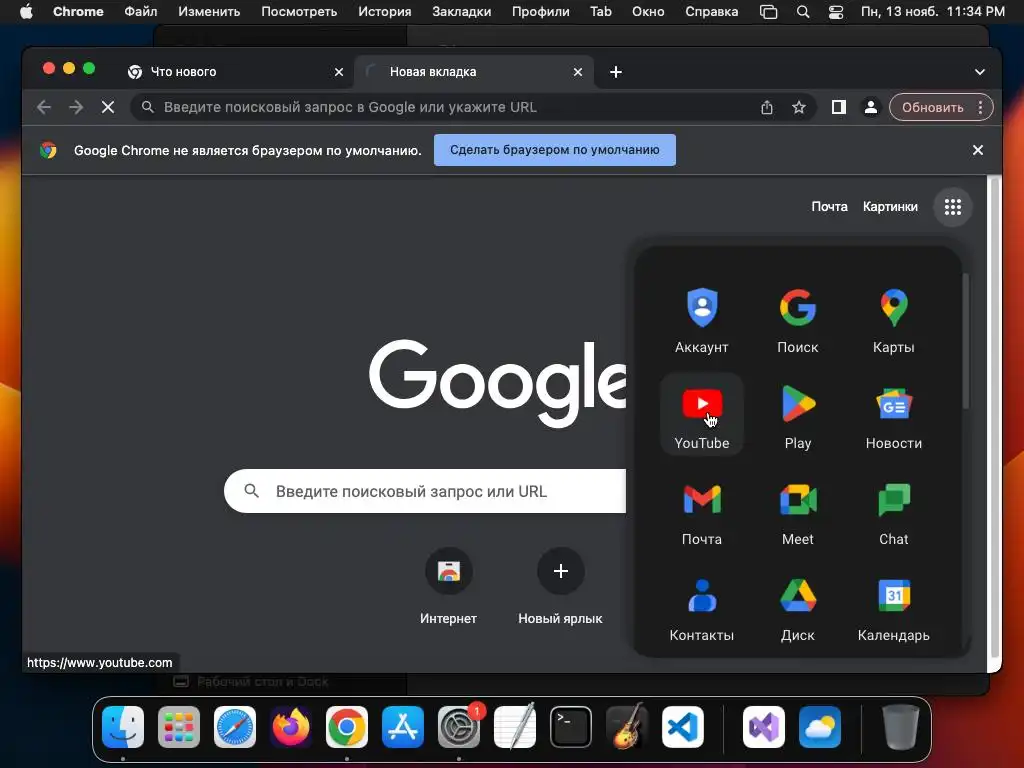This screenshot has height=768, width=1024.
Task: Open System Settings from the Dock
Action: (x=459, y=727)
